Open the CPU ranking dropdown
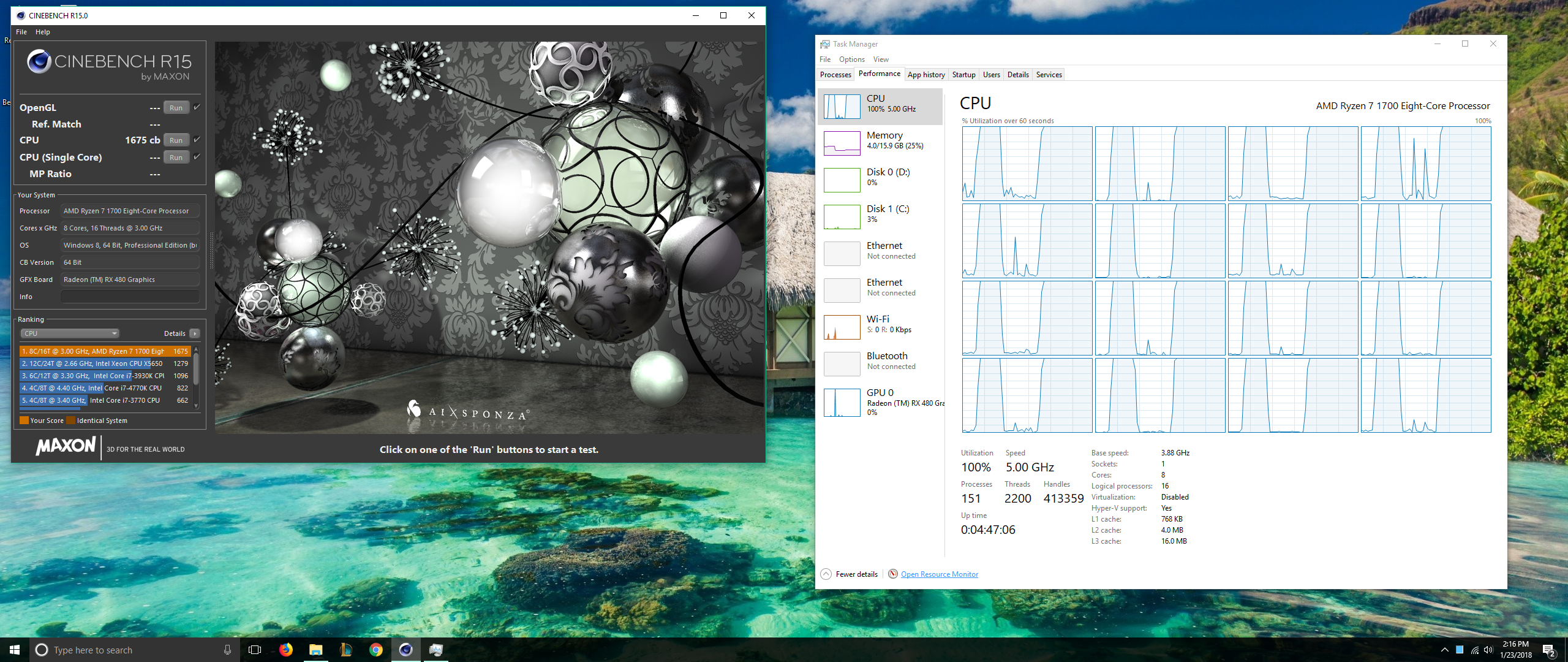 [x=70, y=333]
